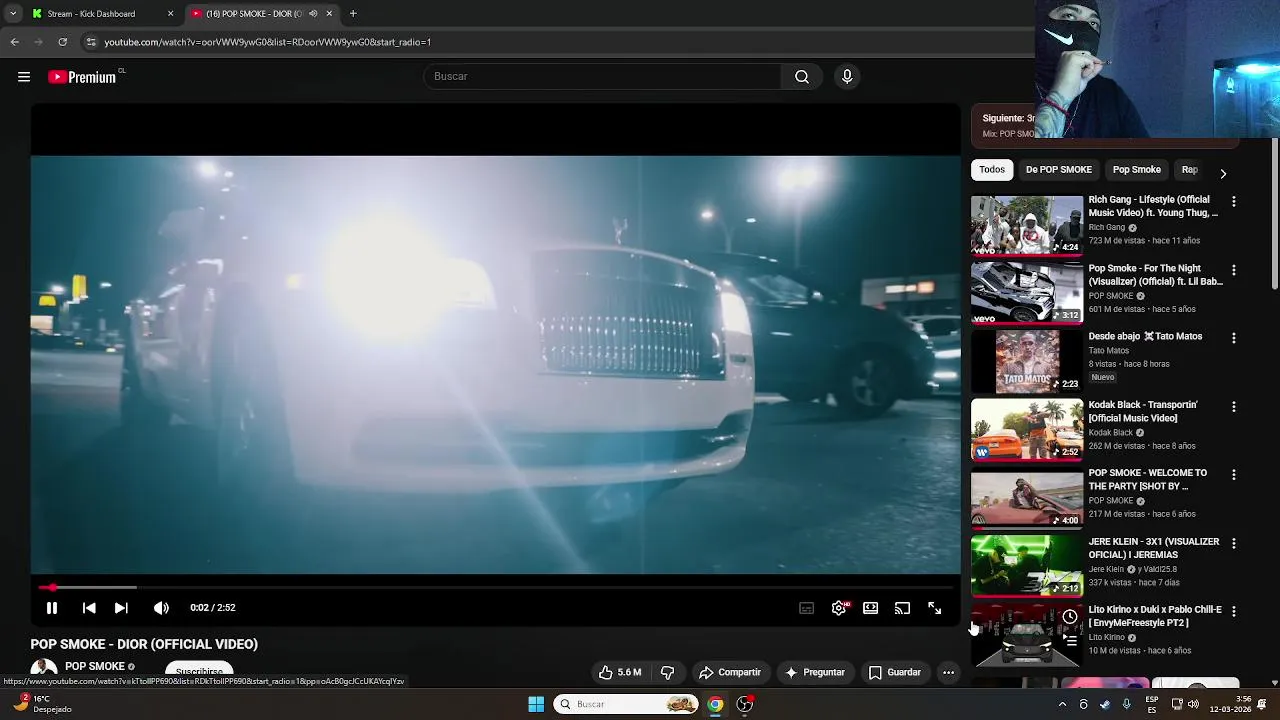Show more filter chips with right arrow
Image resolution: width=1280 pixels, height=720 pixels.
[1223, 173]
